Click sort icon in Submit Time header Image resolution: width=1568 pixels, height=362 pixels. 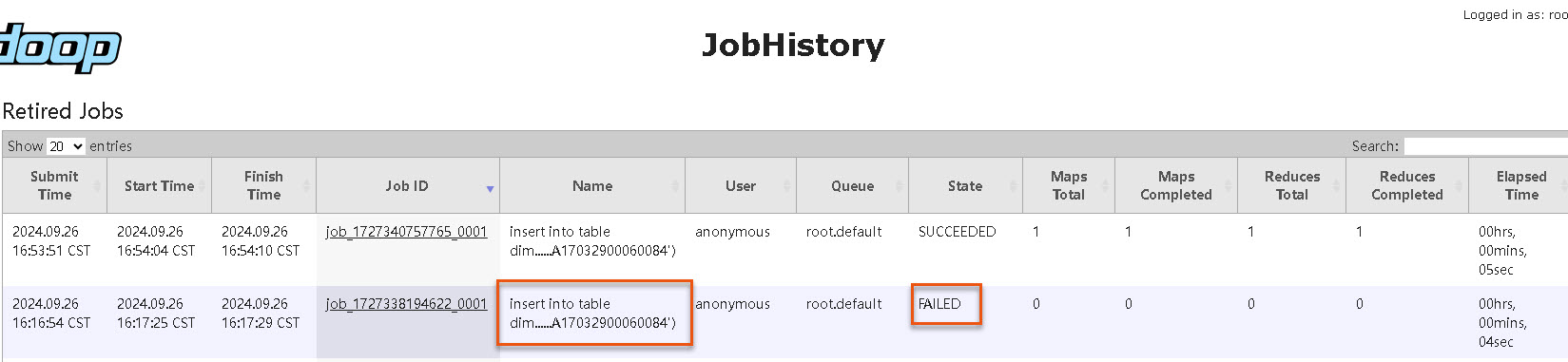[x=97, y=186]
